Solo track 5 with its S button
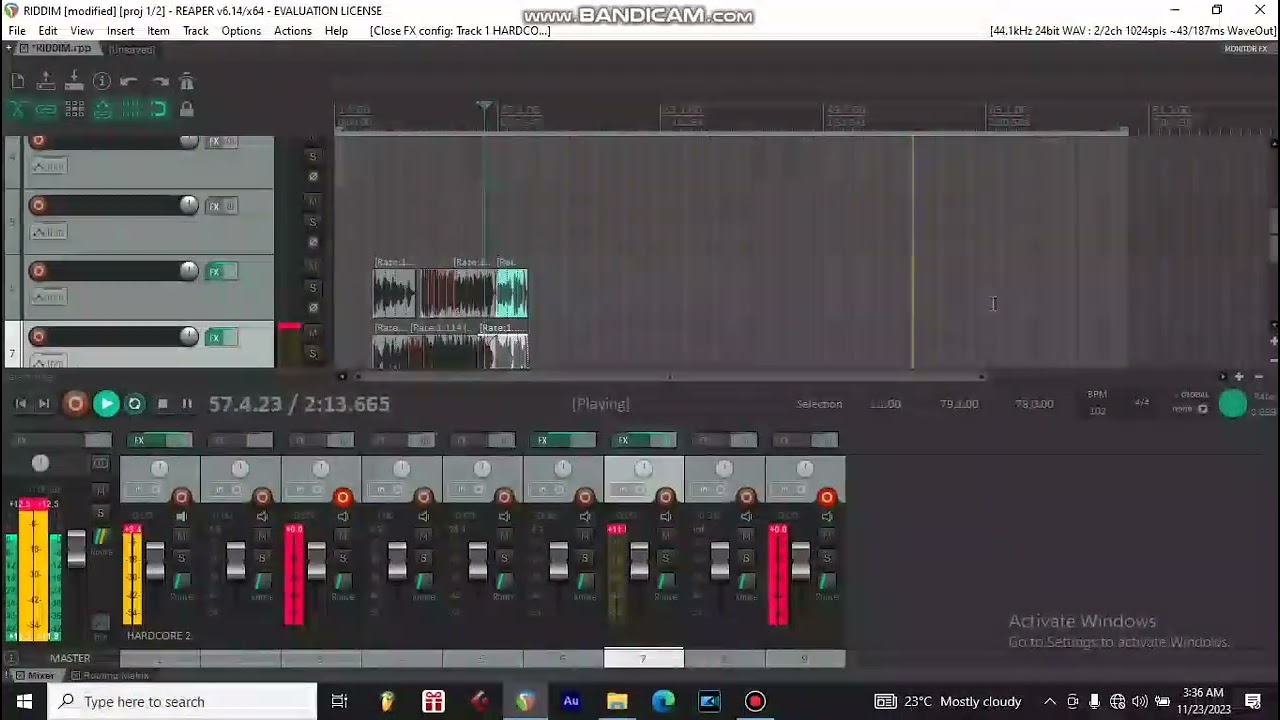The image size is (1280, 720). pyautogui.click(x=312, y=222)
